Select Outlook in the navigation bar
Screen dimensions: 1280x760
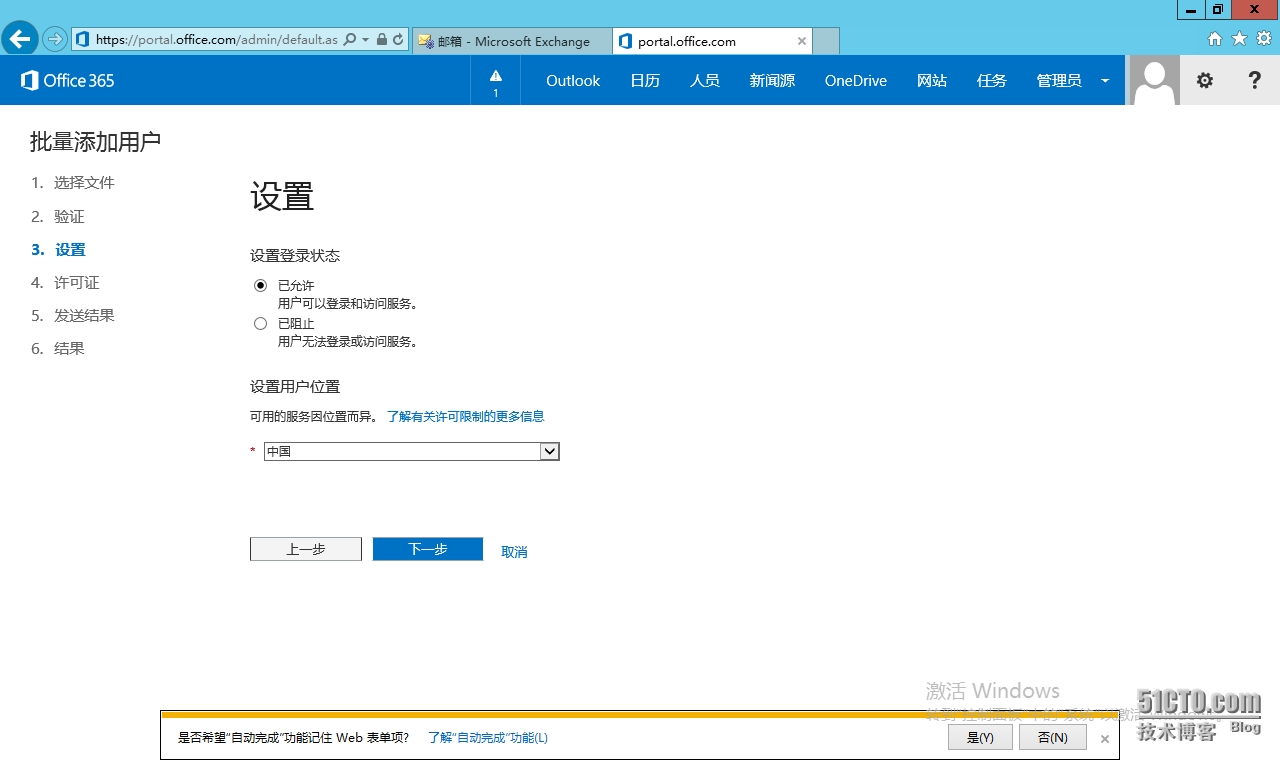pyautogui.click(x=572, y=80)
